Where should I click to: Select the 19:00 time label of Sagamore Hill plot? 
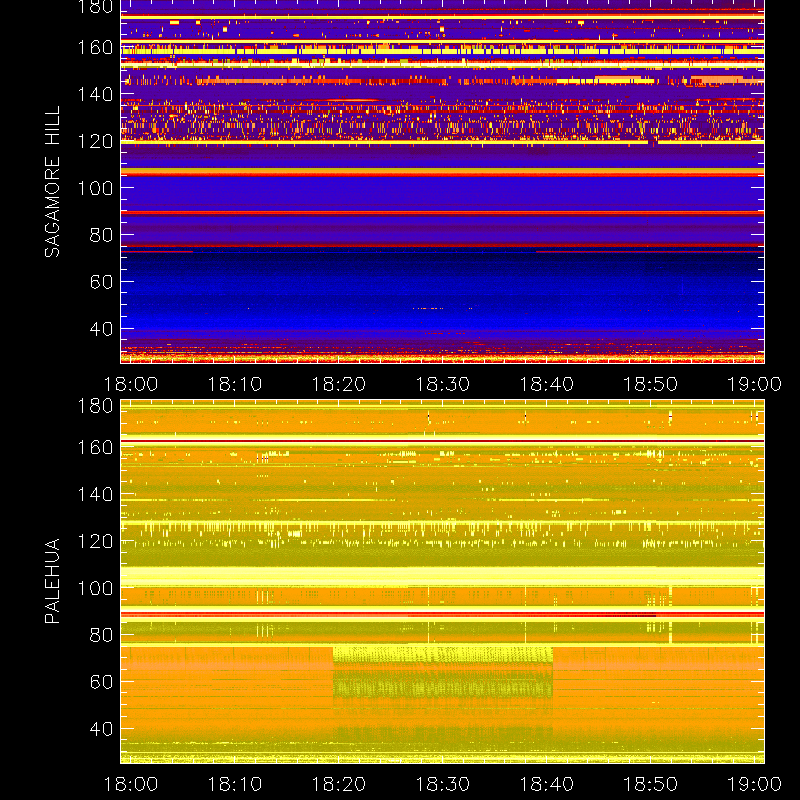point(754,384)
